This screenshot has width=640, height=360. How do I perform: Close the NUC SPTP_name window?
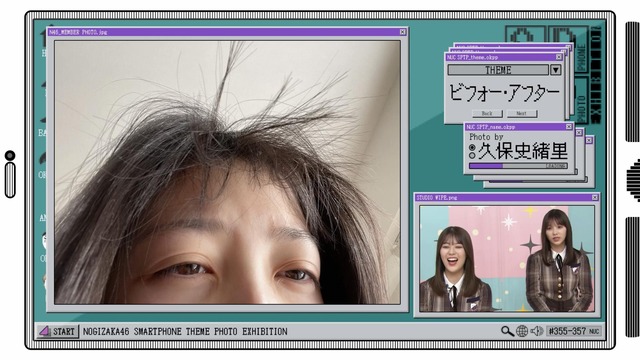[x=569, y=127]
